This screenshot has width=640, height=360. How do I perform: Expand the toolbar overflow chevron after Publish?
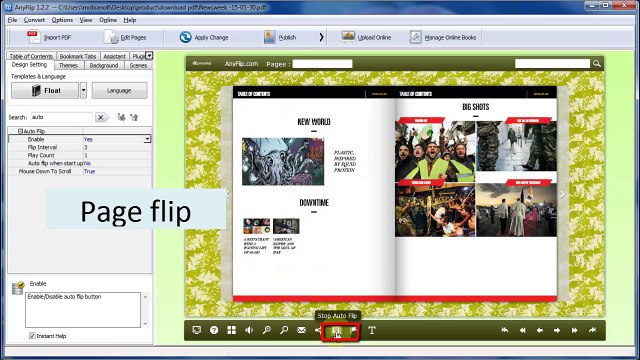(x=321, y=37)
